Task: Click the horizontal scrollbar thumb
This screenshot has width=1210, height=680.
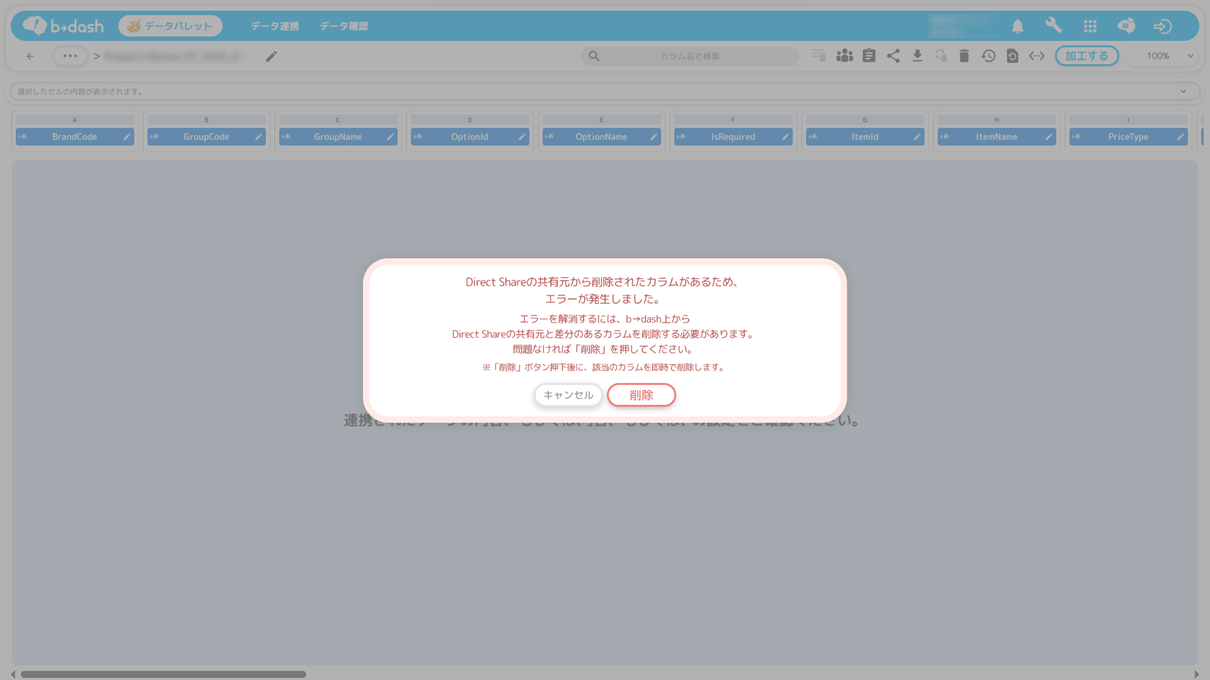Action: 163,674
